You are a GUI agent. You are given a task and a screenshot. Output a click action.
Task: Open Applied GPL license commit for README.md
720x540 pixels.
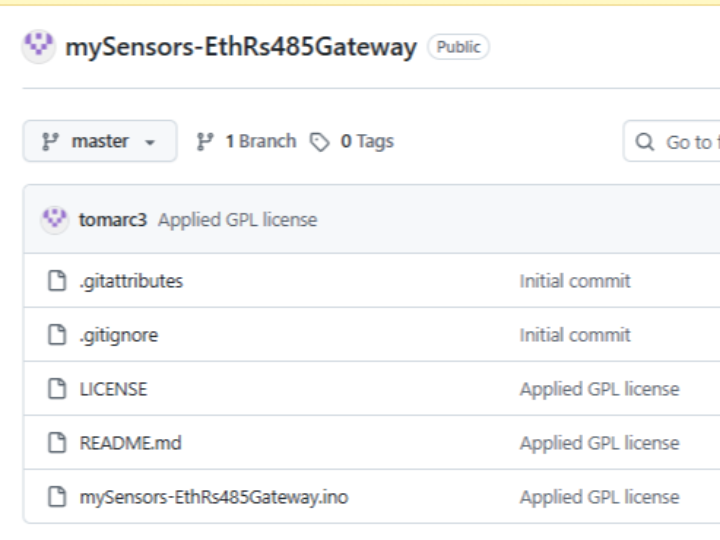(x=599, y=443)
